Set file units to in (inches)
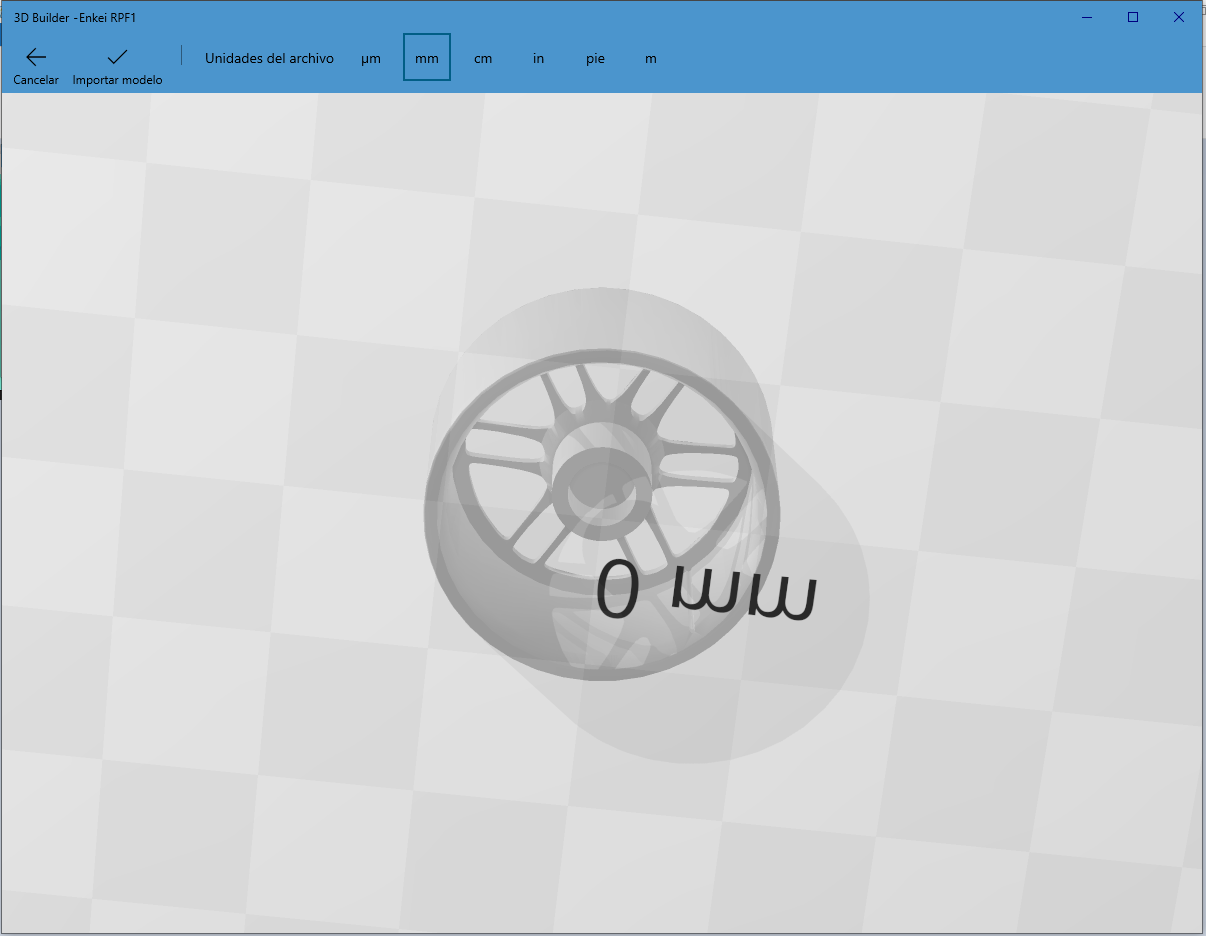The height and width of the screenshot is (936, 1206). pos(538,58)
